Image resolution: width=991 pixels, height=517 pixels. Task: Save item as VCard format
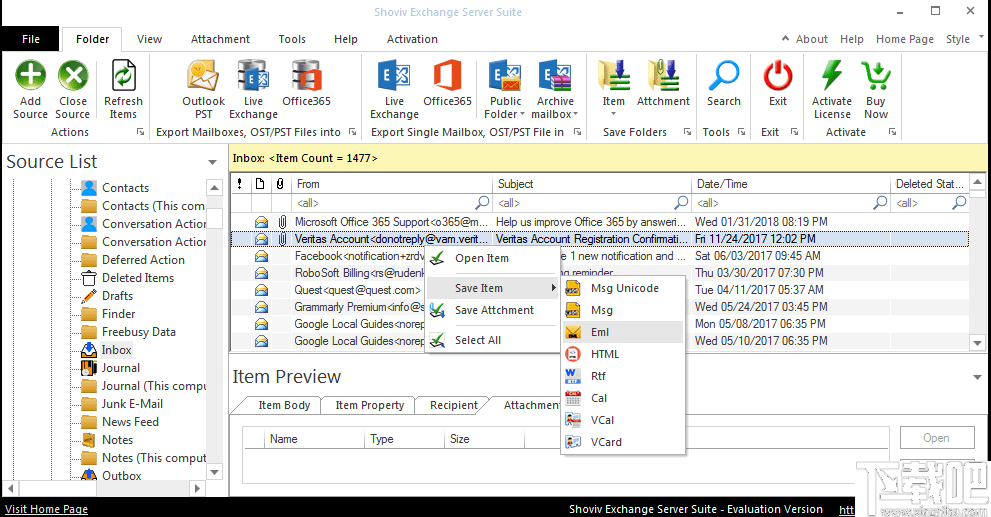coord(623,442)
